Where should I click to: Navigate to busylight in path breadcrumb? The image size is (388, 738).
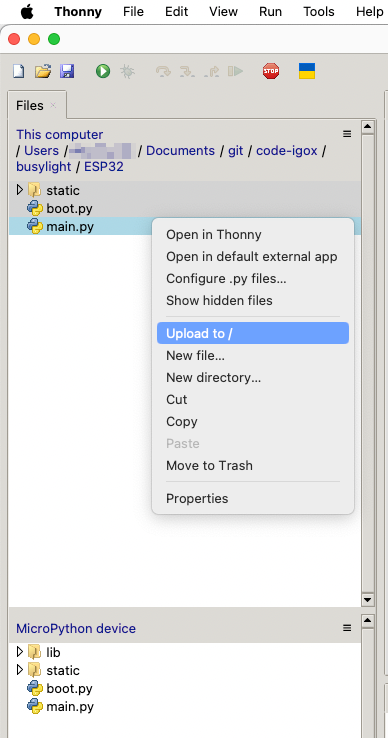pyautogui.click(x=44, y=167)
